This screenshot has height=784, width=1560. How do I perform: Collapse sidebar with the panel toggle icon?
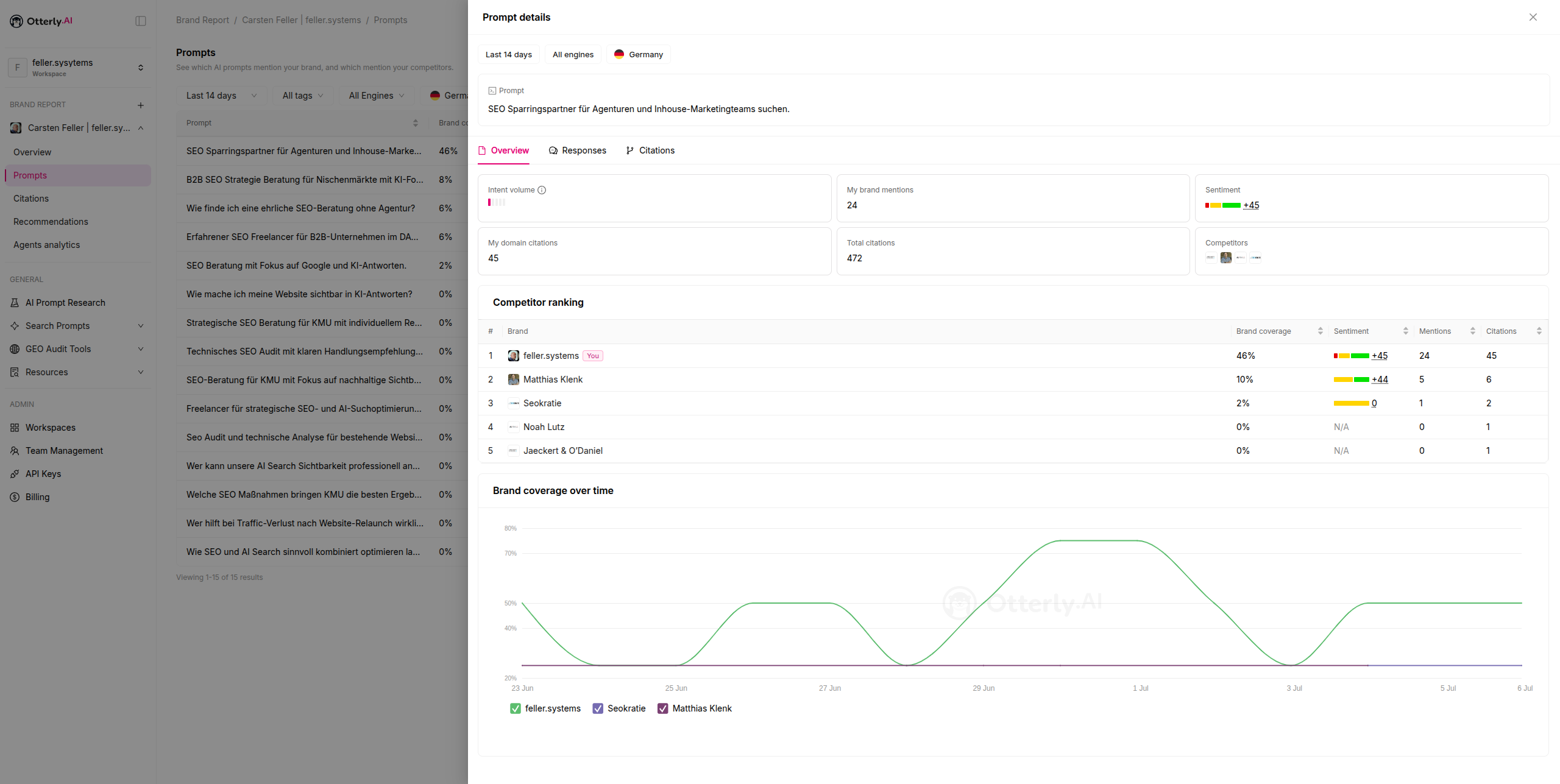click(141, 21)
